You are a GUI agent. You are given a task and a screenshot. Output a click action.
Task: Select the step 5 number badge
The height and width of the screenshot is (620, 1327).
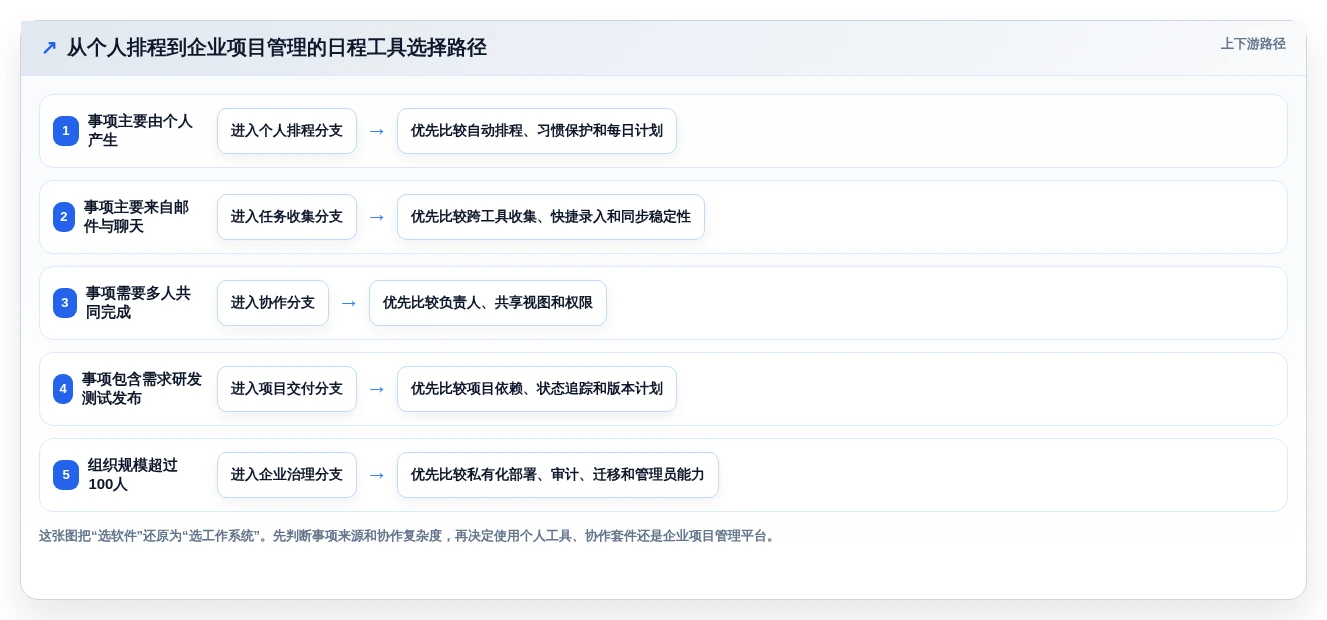tap(66, 475)
